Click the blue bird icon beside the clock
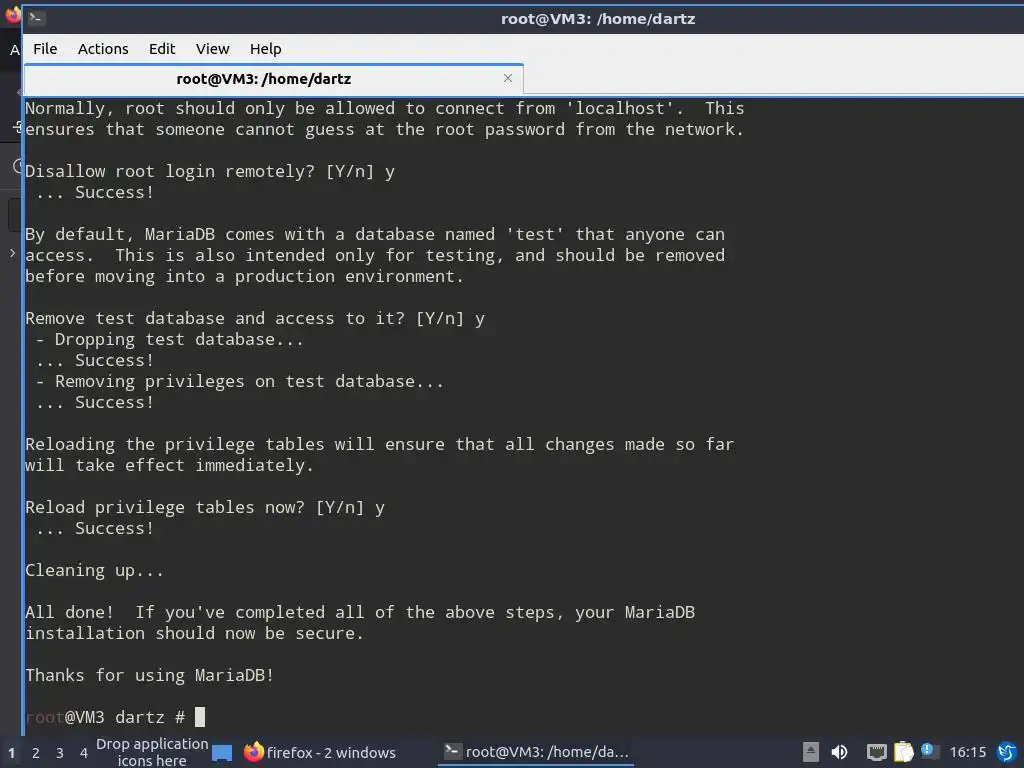Image resolution: width=1024 pixels, height=768 pixels. click(1007, 752)
